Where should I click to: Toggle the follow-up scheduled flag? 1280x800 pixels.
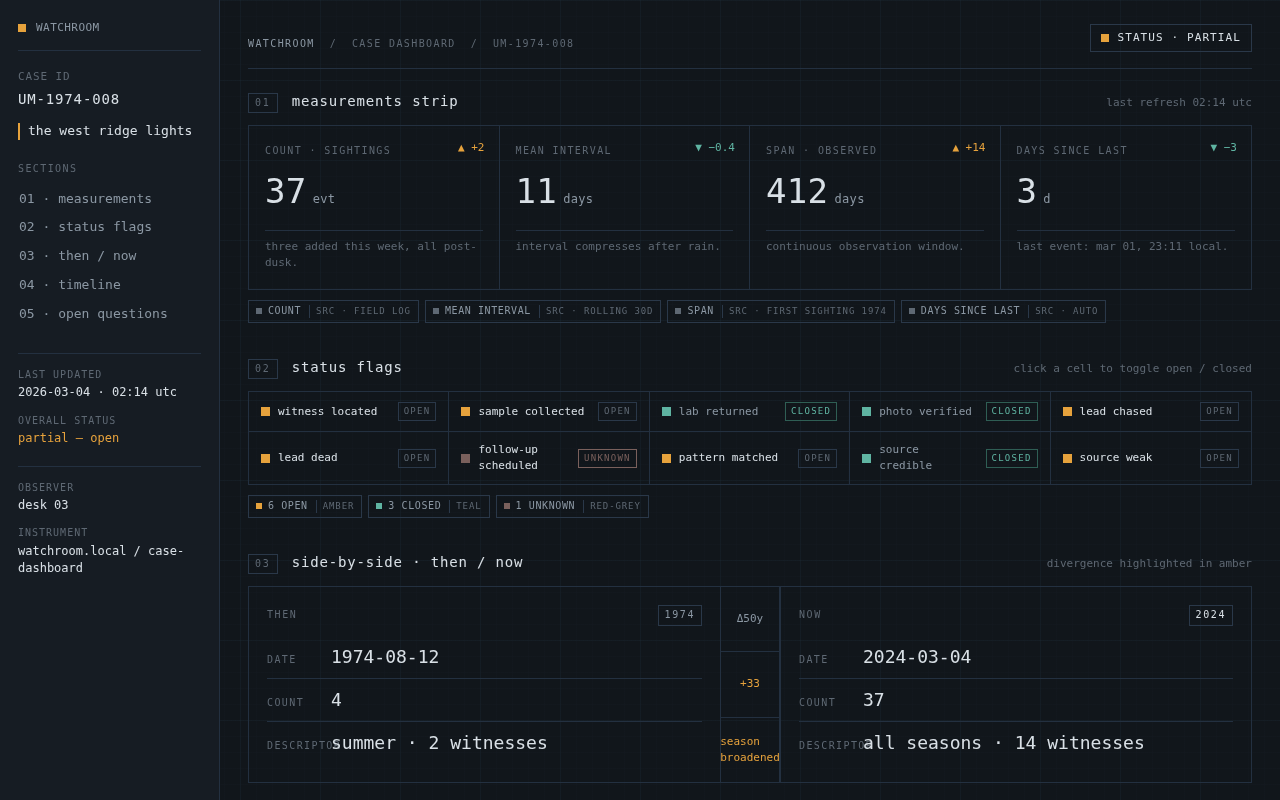tap(549, 458)
